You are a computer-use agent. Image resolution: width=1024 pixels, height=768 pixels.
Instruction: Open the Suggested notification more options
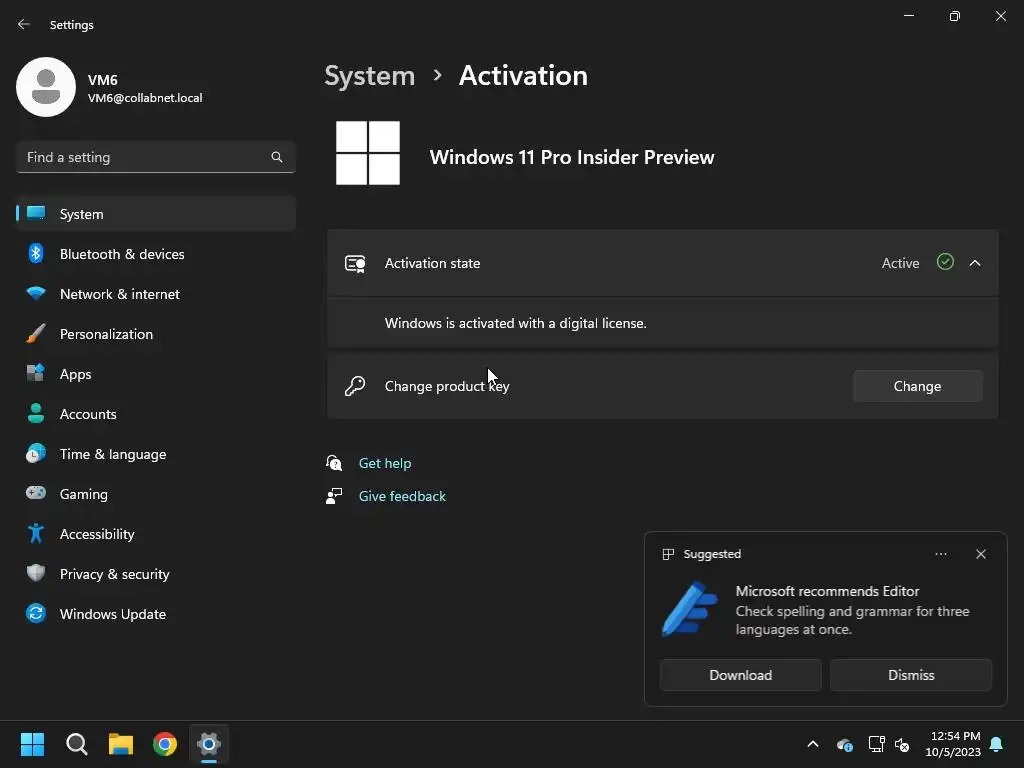pyautogui.click(x=941, y=554)
